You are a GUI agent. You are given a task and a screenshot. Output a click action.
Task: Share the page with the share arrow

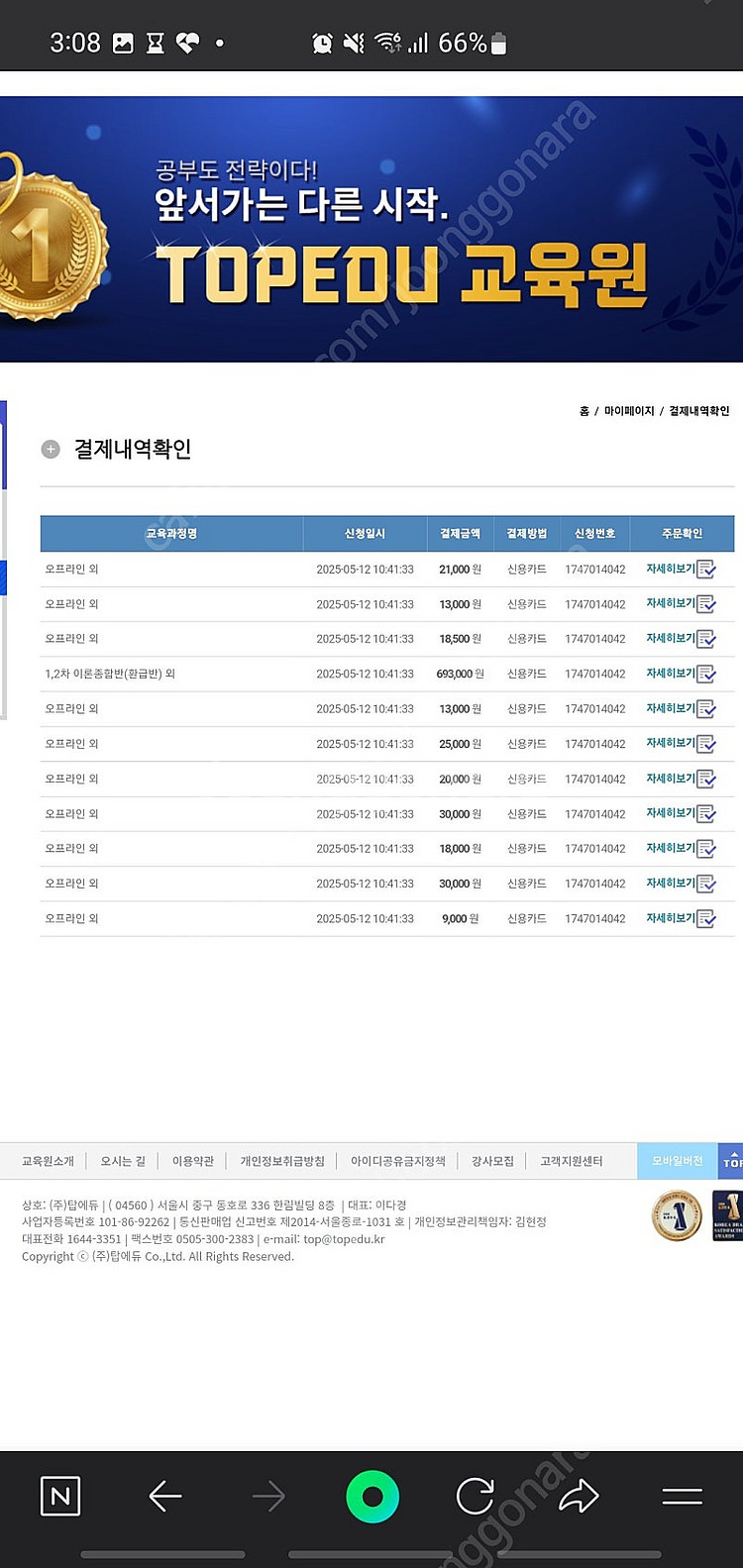point(579,1496)
